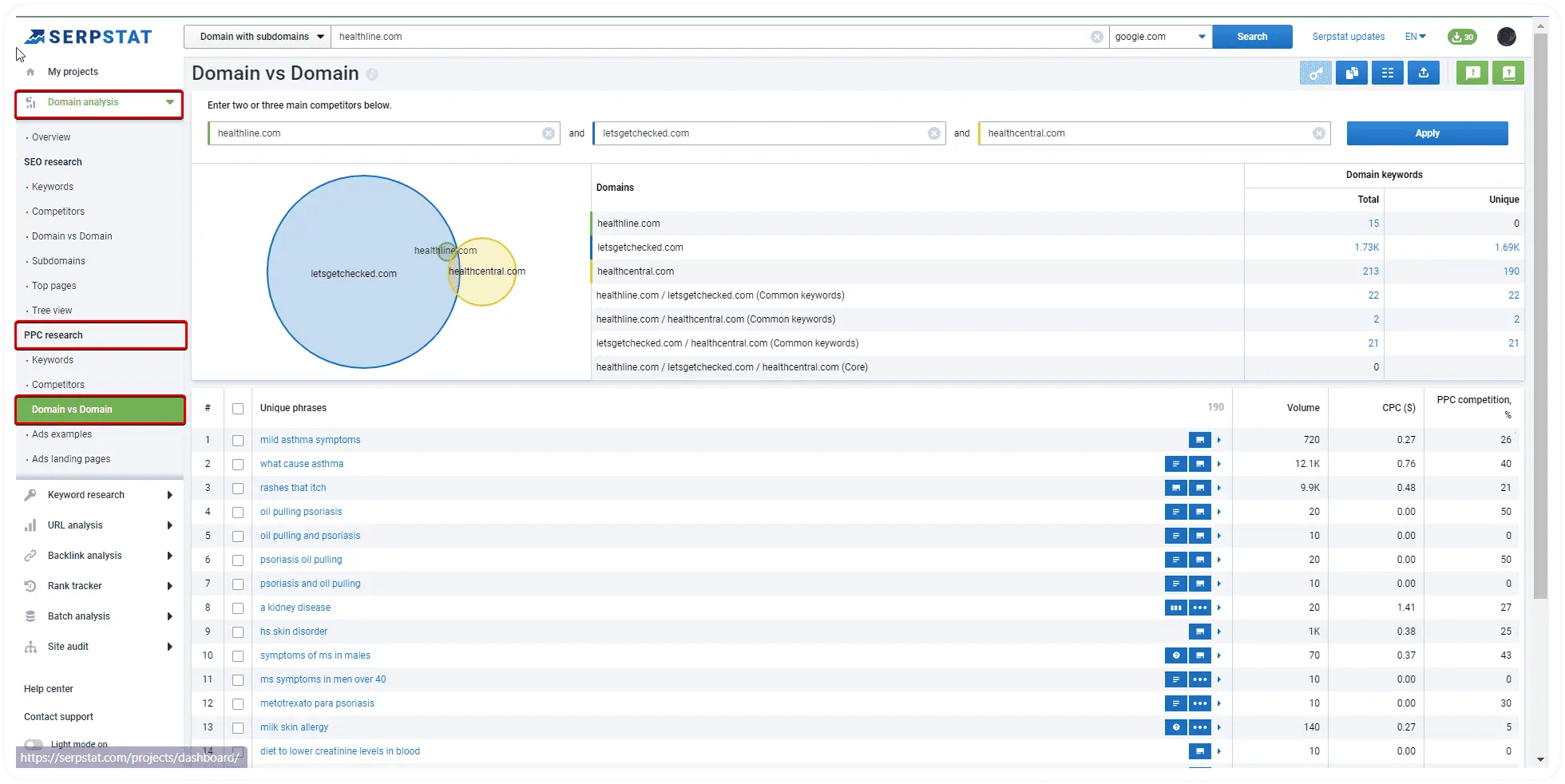Click the copy documents icon in toolbar
This screenshot has height=784, width=1565.
(x=1352, y=73)
